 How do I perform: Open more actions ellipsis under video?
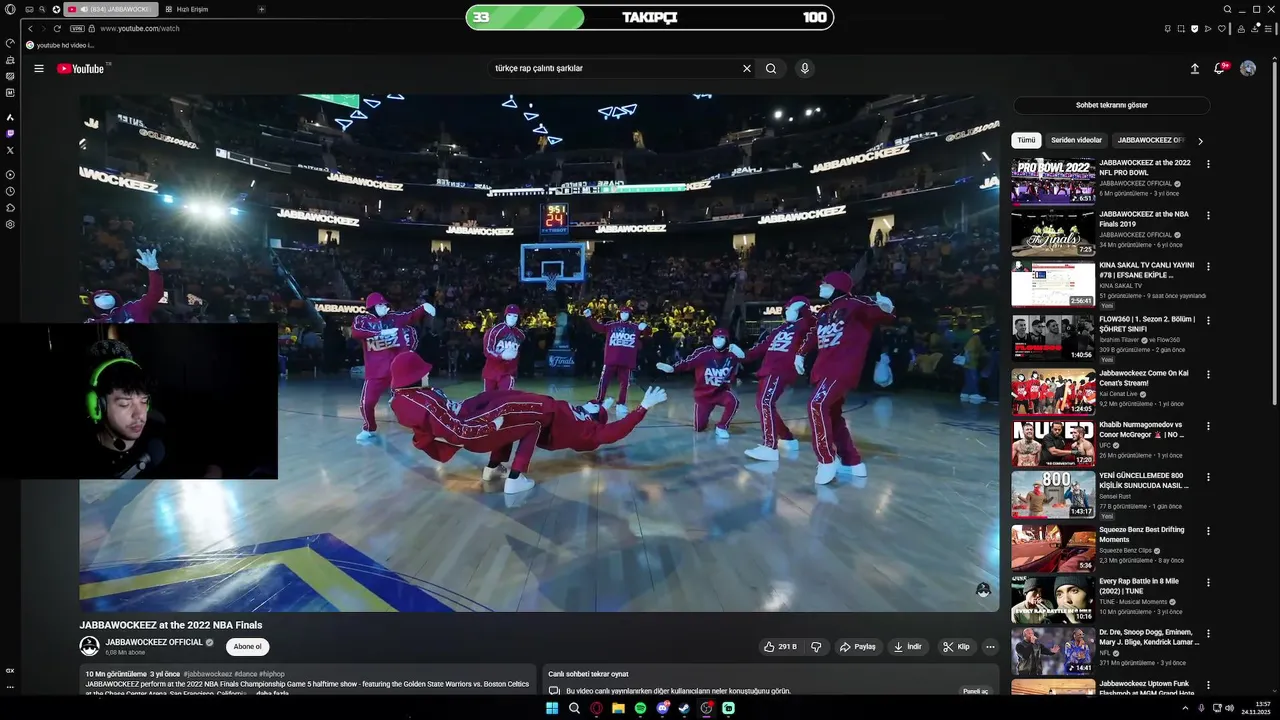pyautogui.click(x=990, y=647)
